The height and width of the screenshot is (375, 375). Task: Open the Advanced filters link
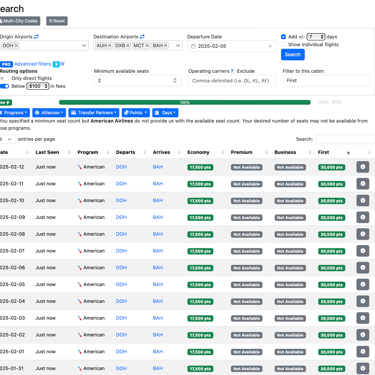click(x=33, y=64)
